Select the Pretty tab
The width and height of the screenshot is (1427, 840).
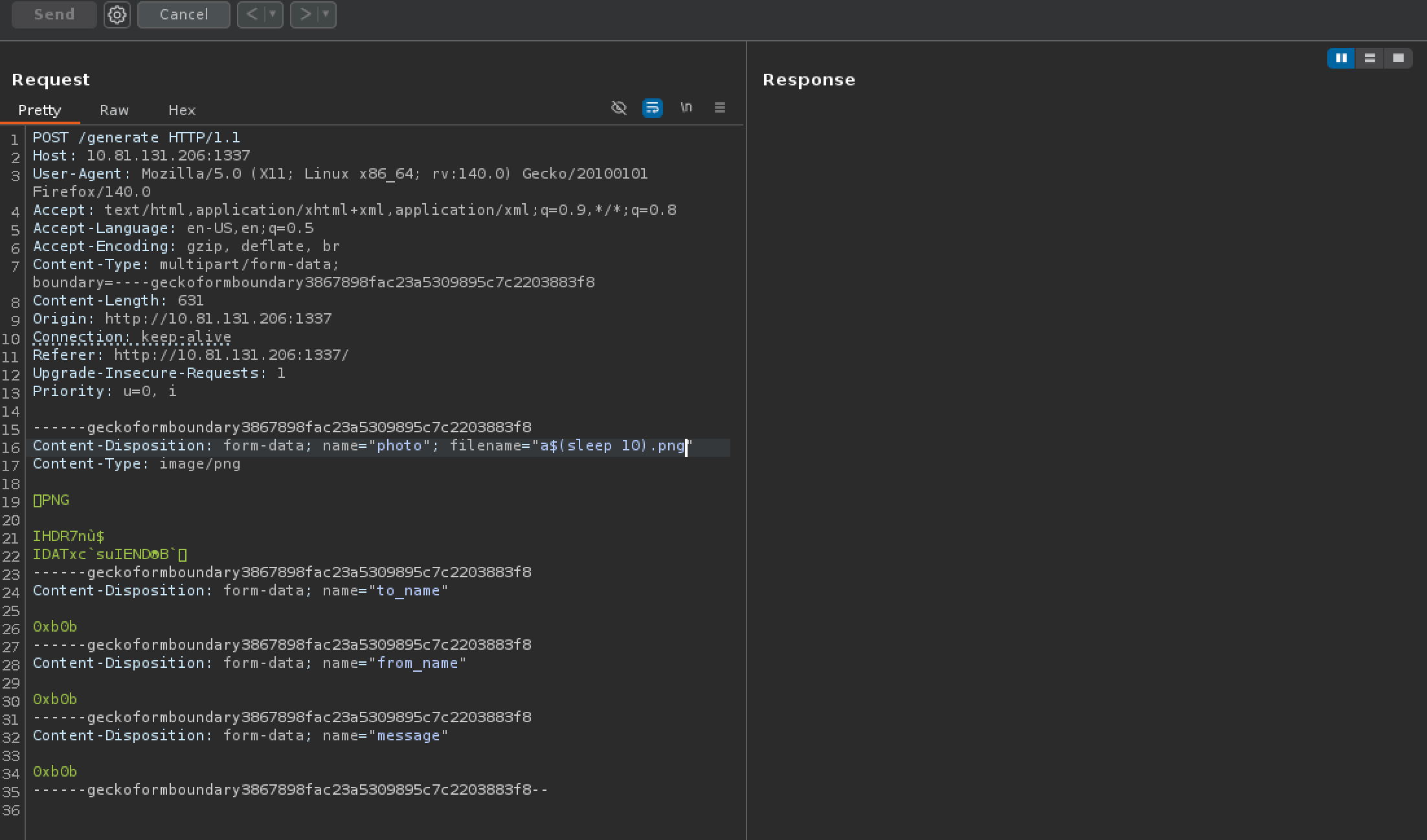39,110
